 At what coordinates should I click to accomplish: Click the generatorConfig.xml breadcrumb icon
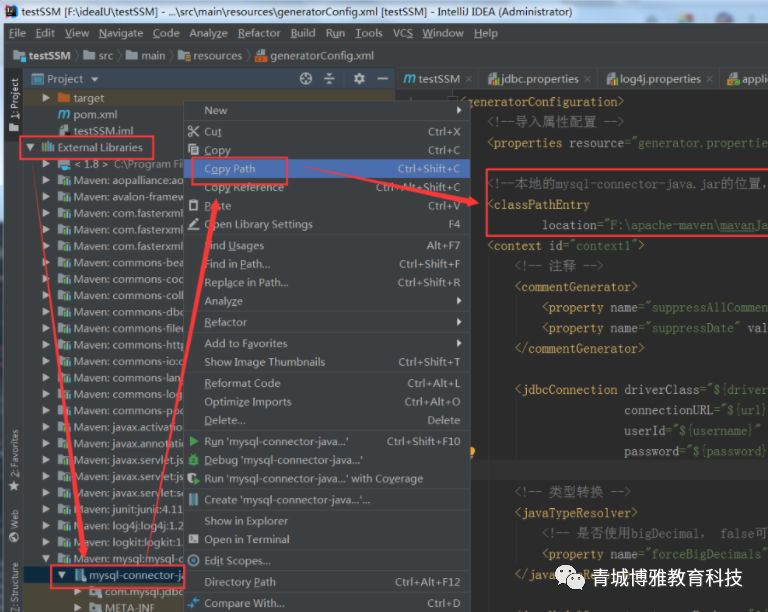261,56
